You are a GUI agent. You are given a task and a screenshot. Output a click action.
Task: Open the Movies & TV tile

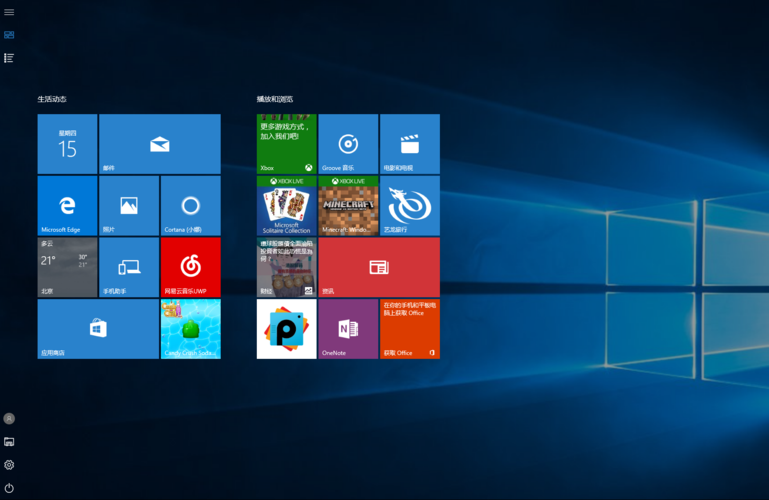click(410, 144)
